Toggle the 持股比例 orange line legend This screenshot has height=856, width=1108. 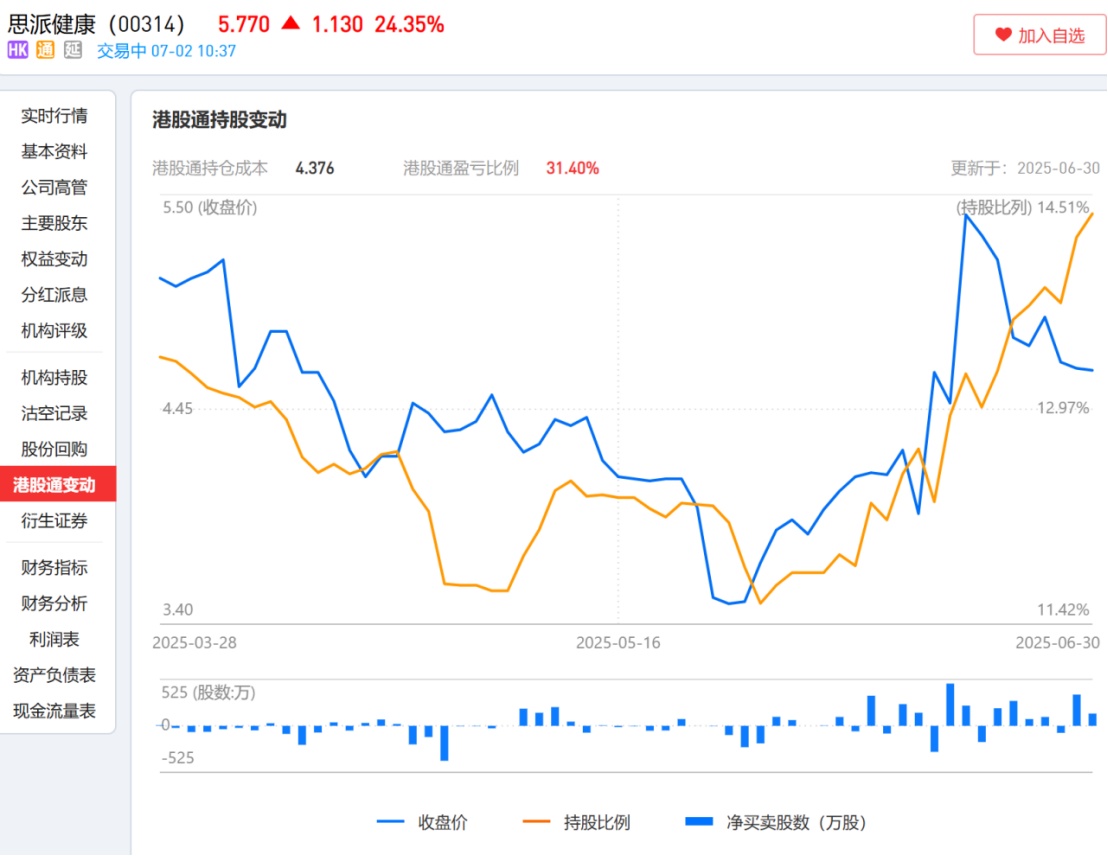pos(576,823)
